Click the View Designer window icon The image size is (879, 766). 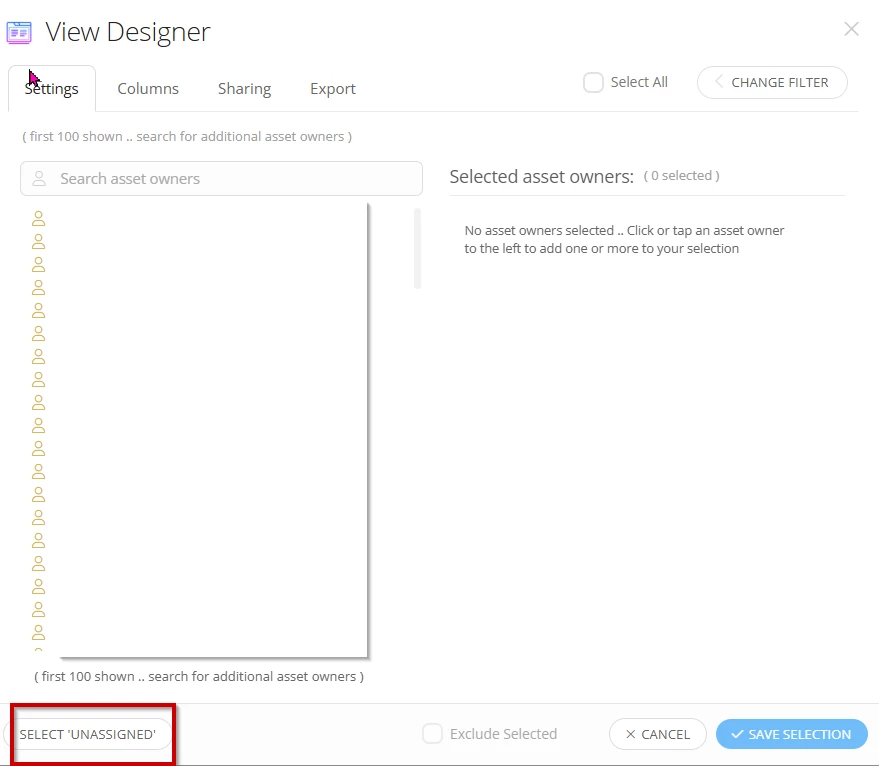pos(19,33)
